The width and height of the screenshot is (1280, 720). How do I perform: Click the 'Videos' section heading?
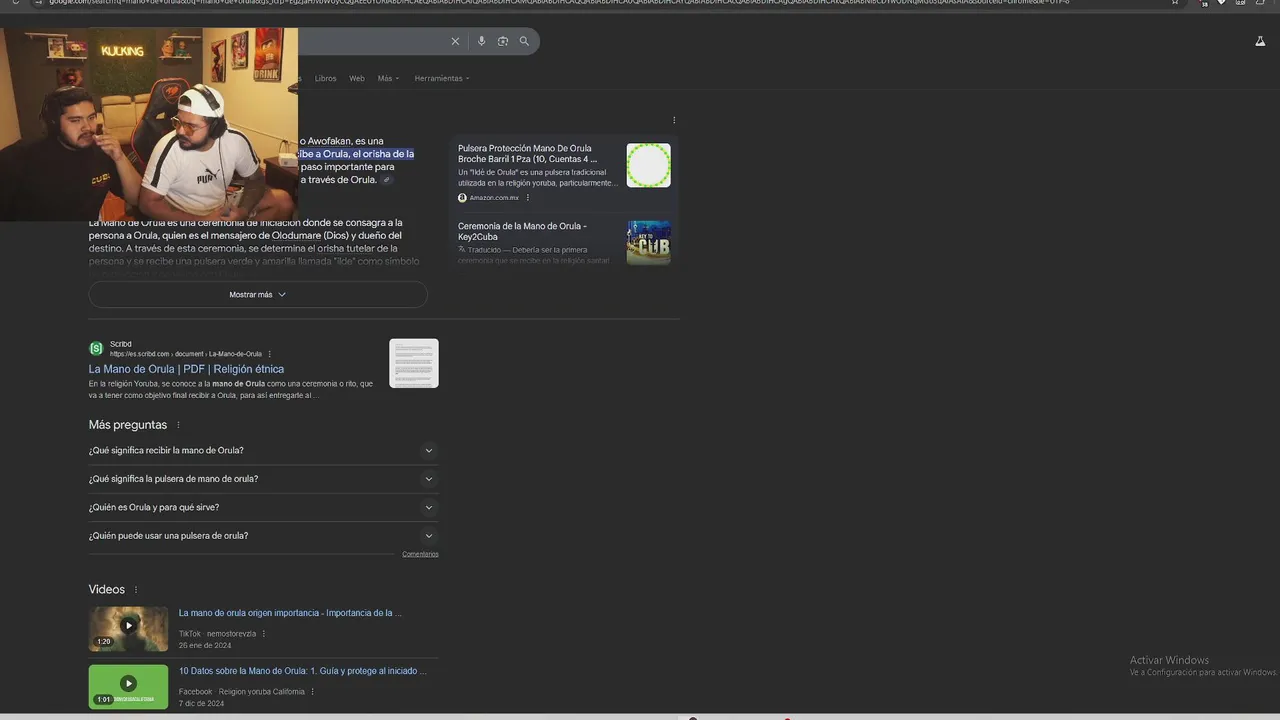point(107,590)
